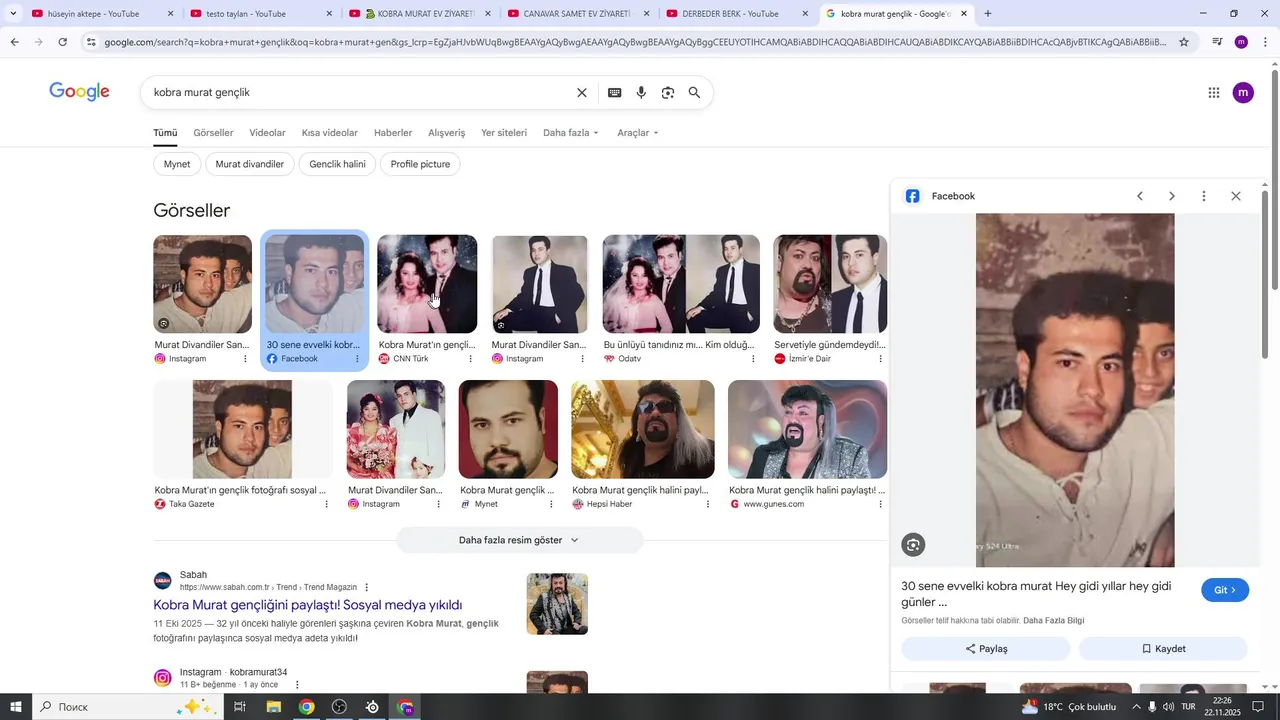Open the Google account avatar
The height and width of the screenshot is (720, 1280).
pyautogui.click(x=1243, y=93)
